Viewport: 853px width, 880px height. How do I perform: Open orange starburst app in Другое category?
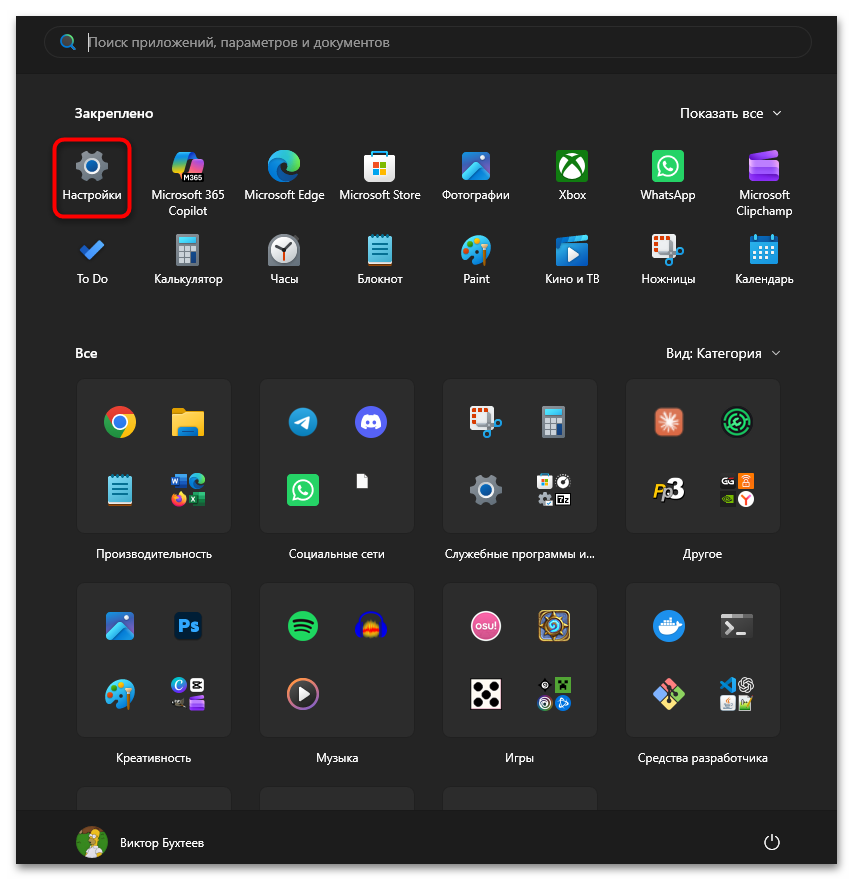coord(669,422)
